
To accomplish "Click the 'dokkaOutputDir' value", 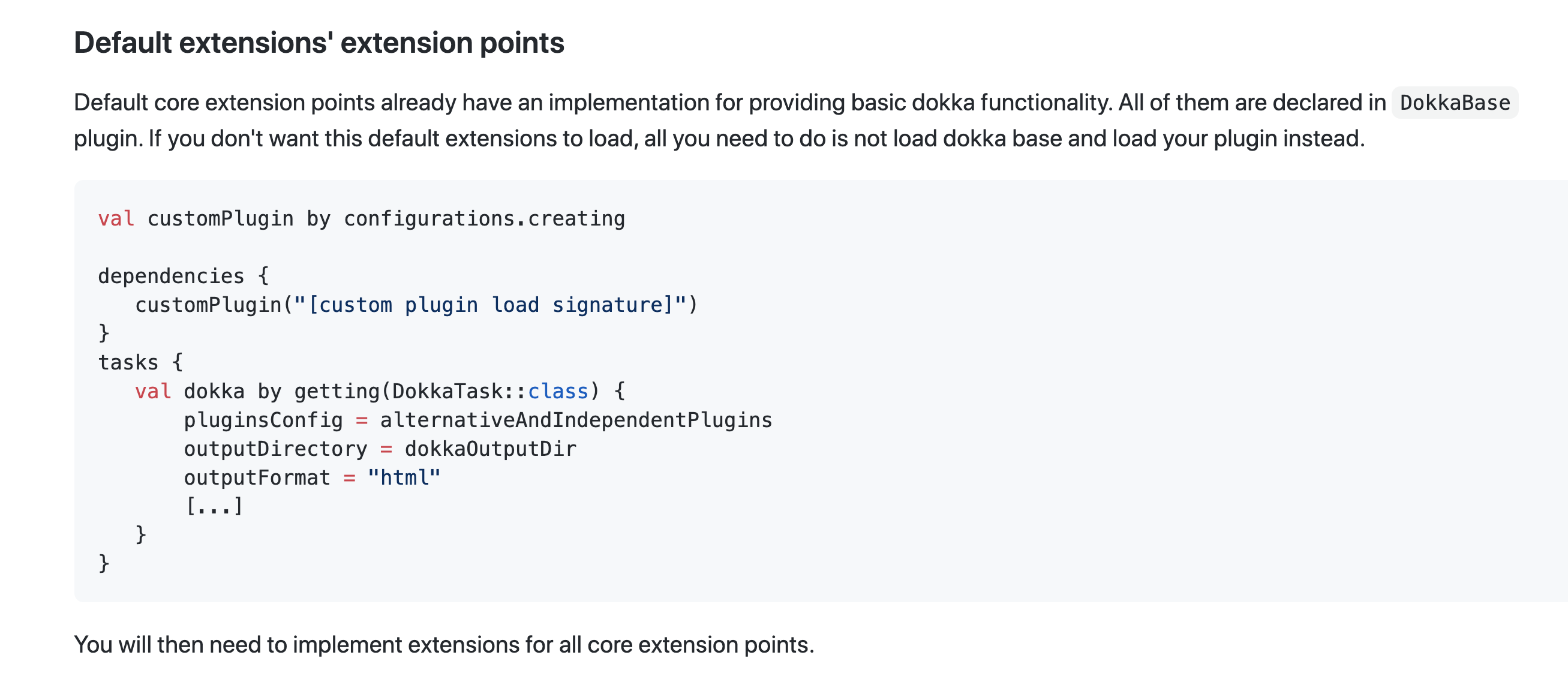I will click(490, 449).
